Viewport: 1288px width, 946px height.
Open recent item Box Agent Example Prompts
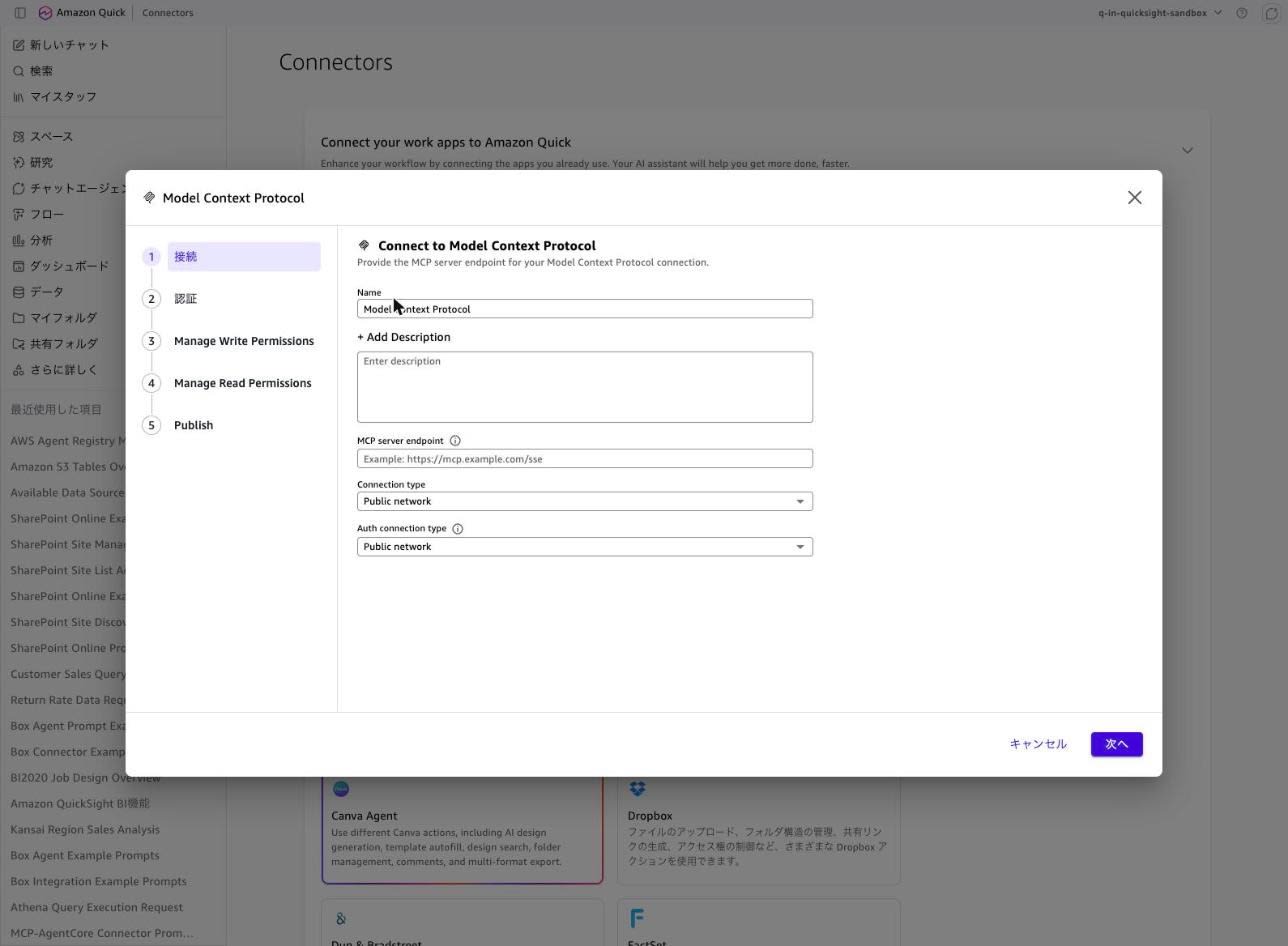(85, 856)
